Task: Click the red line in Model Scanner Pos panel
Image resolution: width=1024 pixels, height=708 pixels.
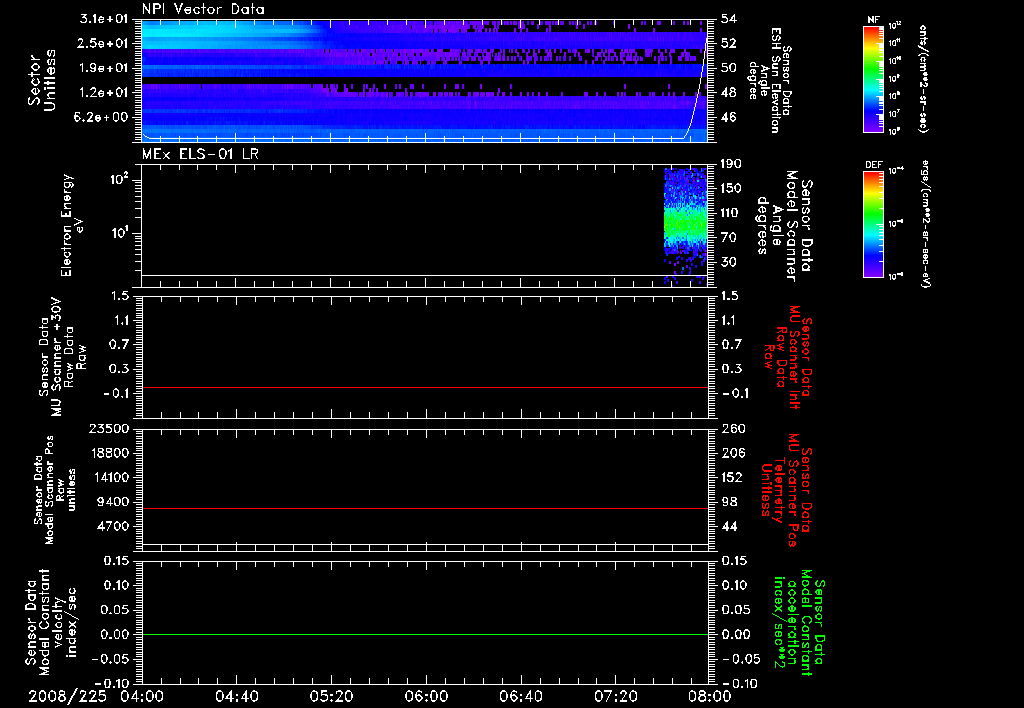Action: [424, 508]
